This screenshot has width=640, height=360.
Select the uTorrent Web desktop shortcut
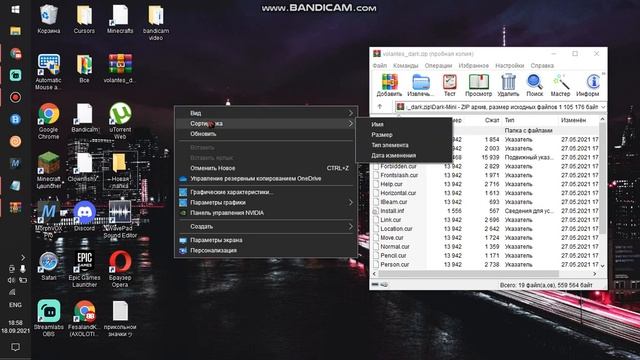pyautogui.click(x=120, y=121)
